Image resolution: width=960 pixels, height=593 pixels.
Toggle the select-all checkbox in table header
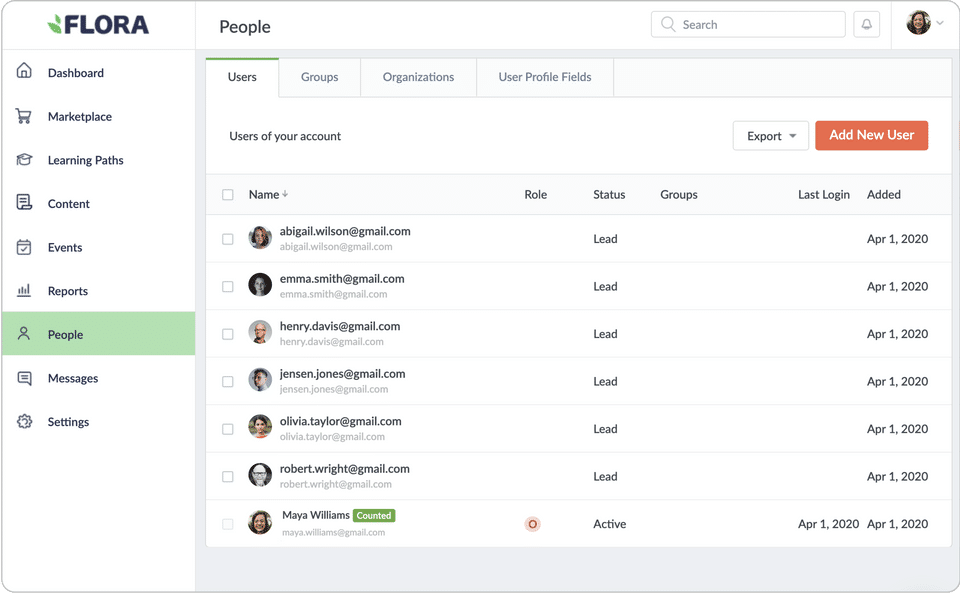coord(228,195)
